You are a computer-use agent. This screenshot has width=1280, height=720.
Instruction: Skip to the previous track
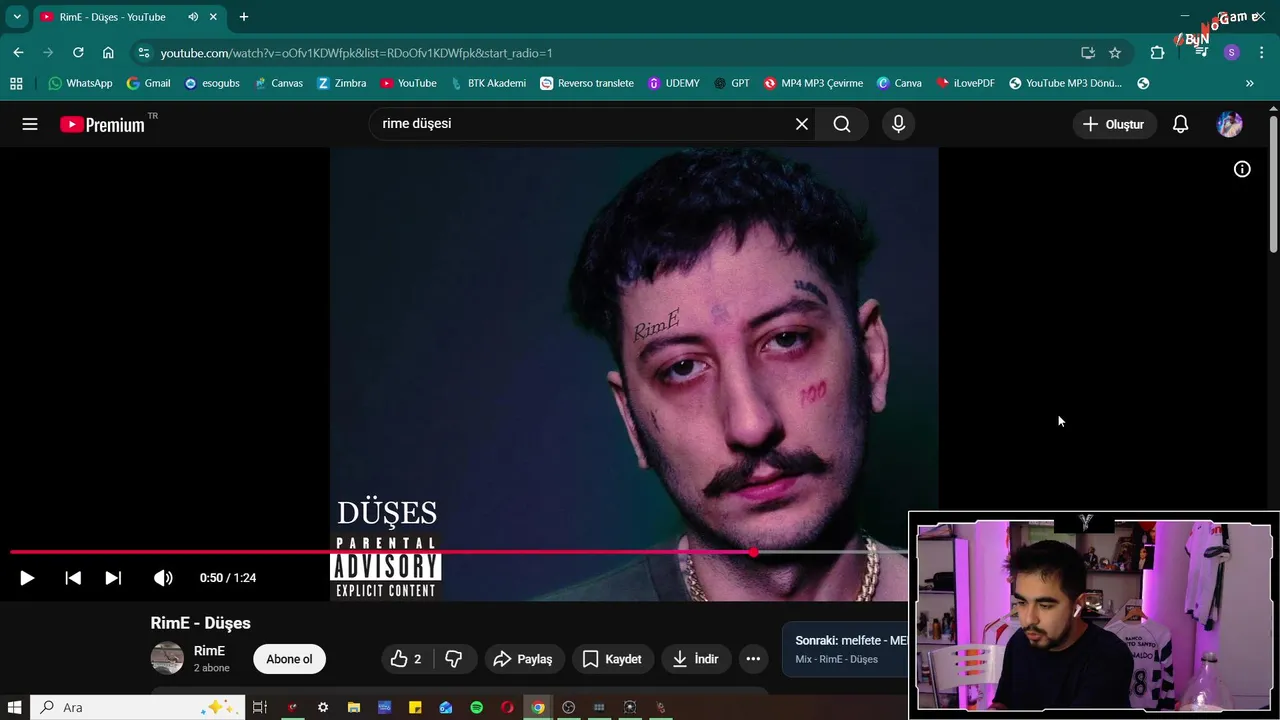73,578
